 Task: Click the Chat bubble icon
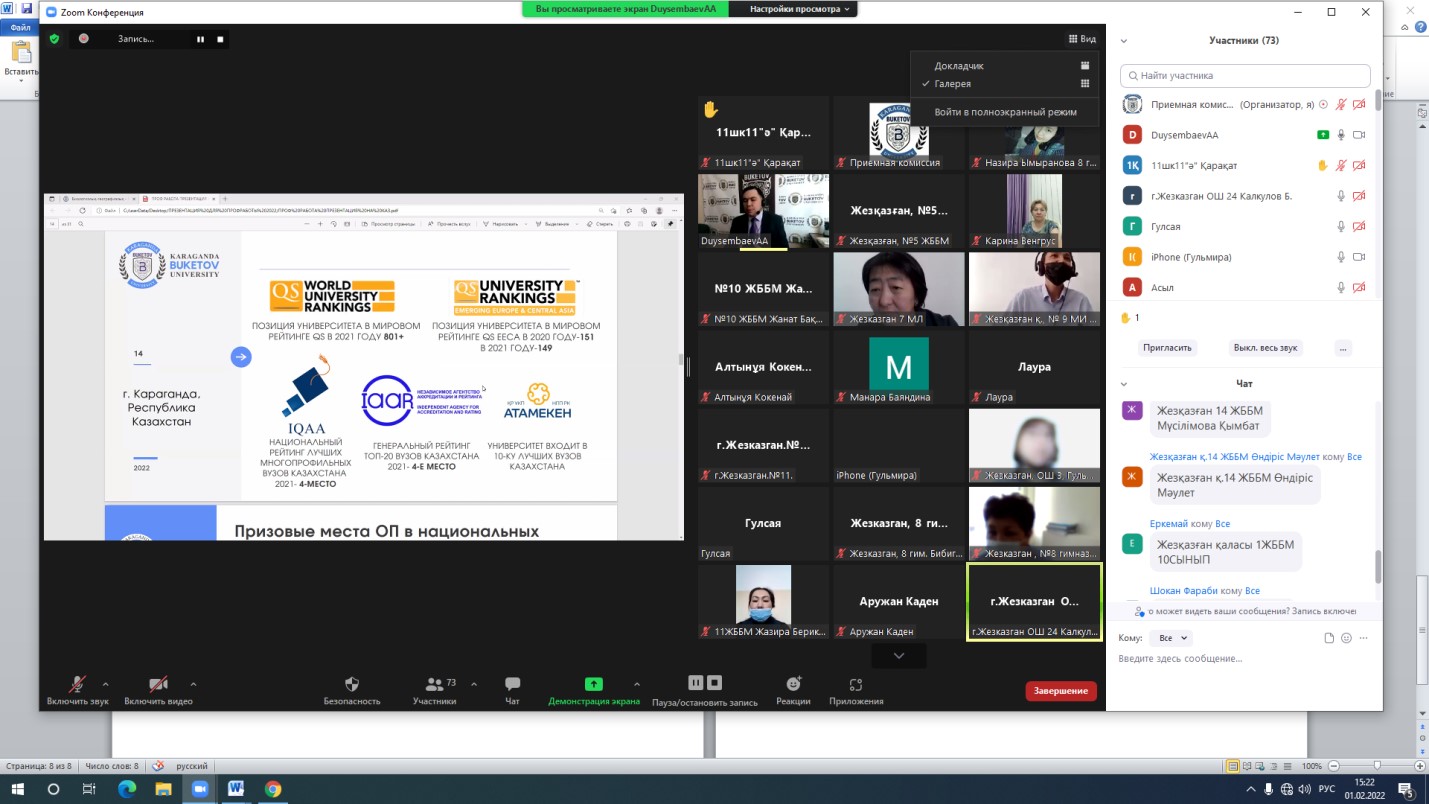point(512,685)
